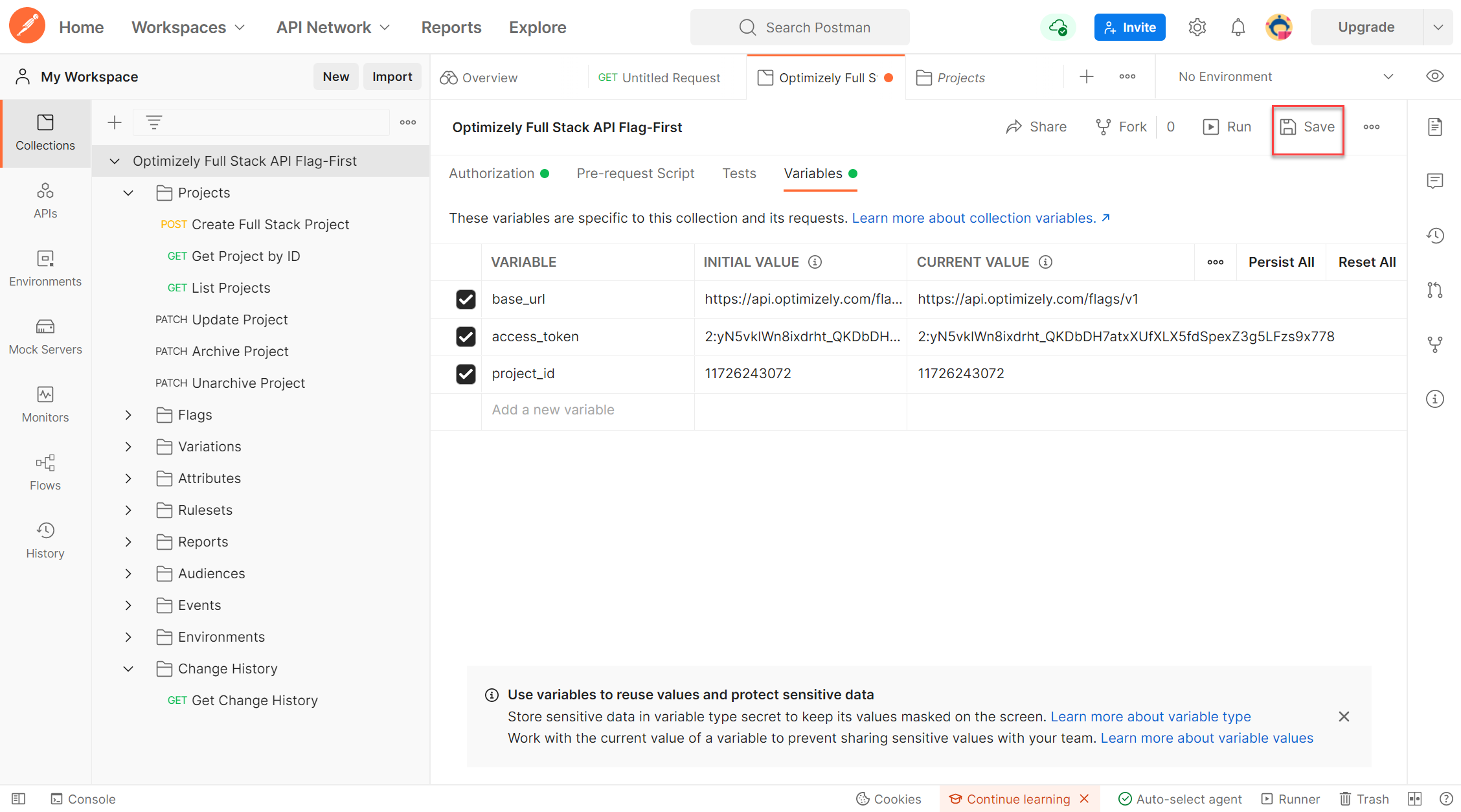Uncheck the project_id variable checkbox
The image size is (1461, 812).
(x=466, y=374)
